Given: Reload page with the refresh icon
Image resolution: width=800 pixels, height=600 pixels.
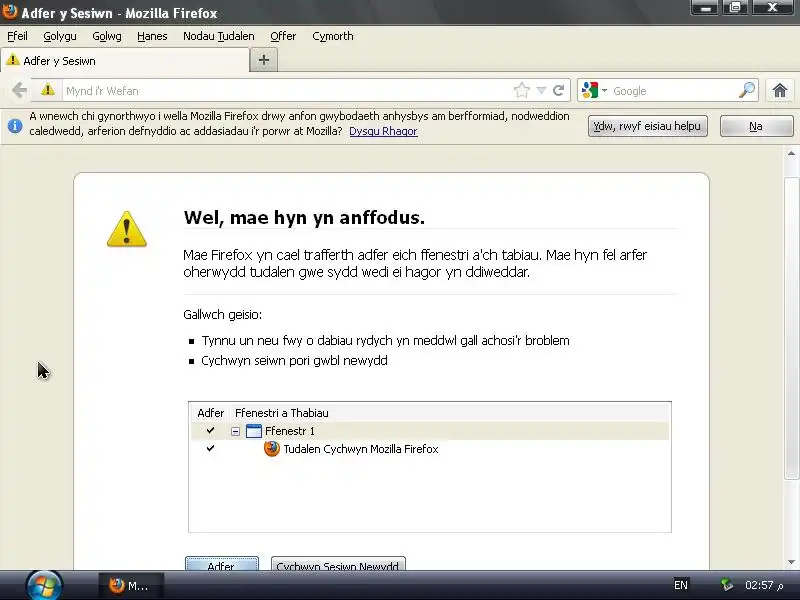Looking at the screenshot, I should click(559, 90).
